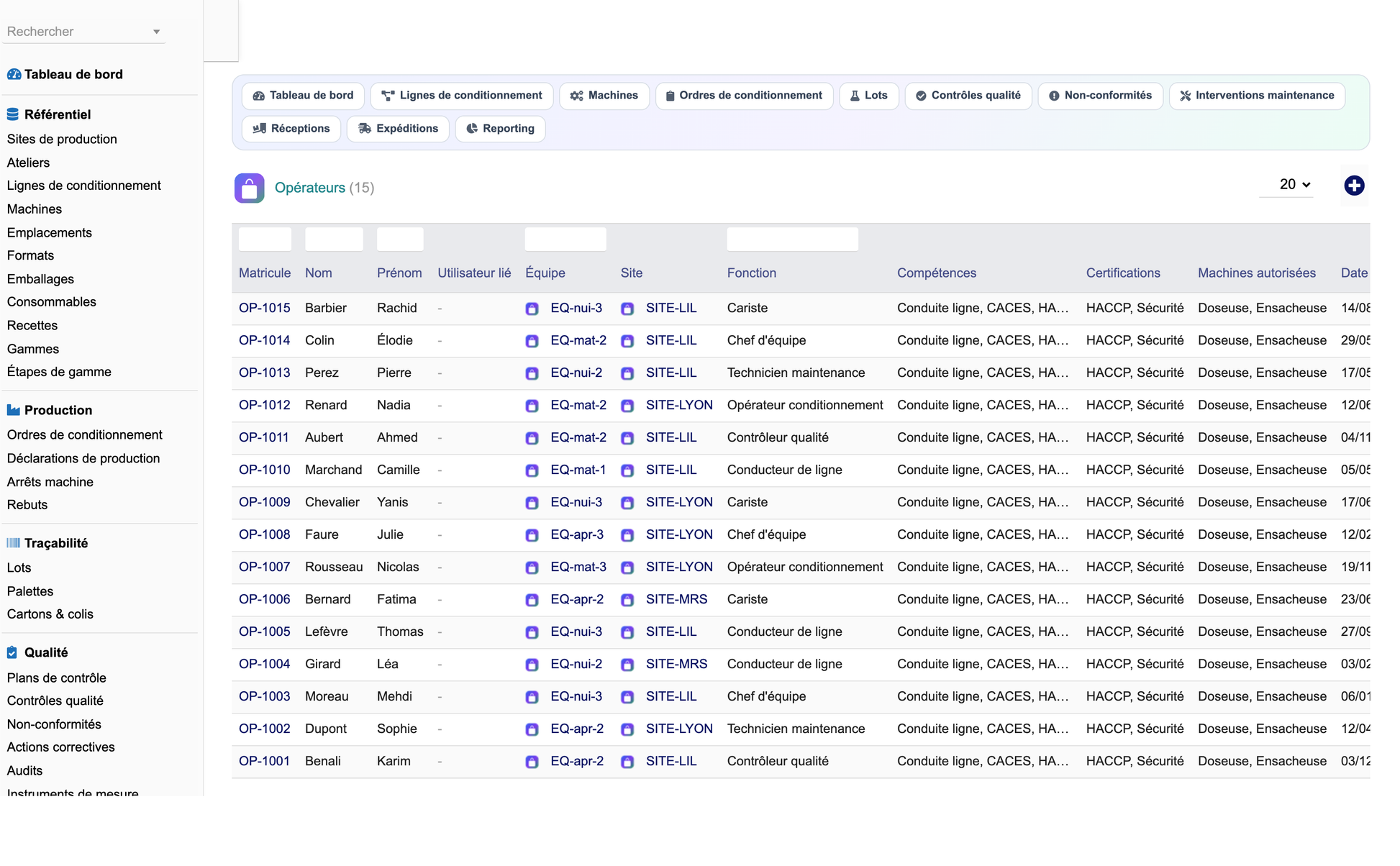Open the Contrôles qualité tab
1400x866 pixels.
[968, 96]
